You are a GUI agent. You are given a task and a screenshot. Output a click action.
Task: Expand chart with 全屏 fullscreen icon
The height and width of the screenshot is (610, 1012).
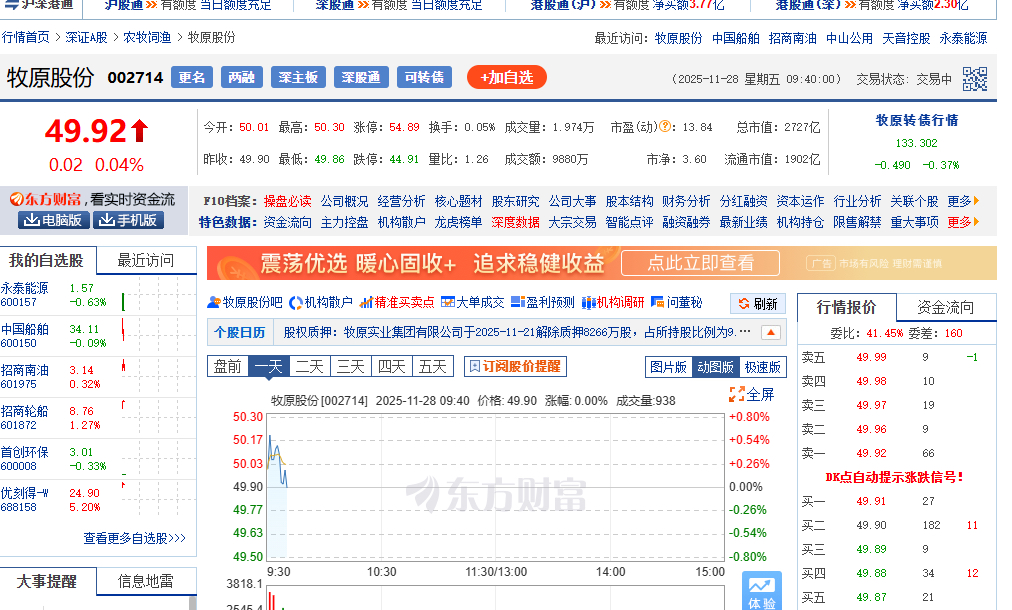(751, 394)
